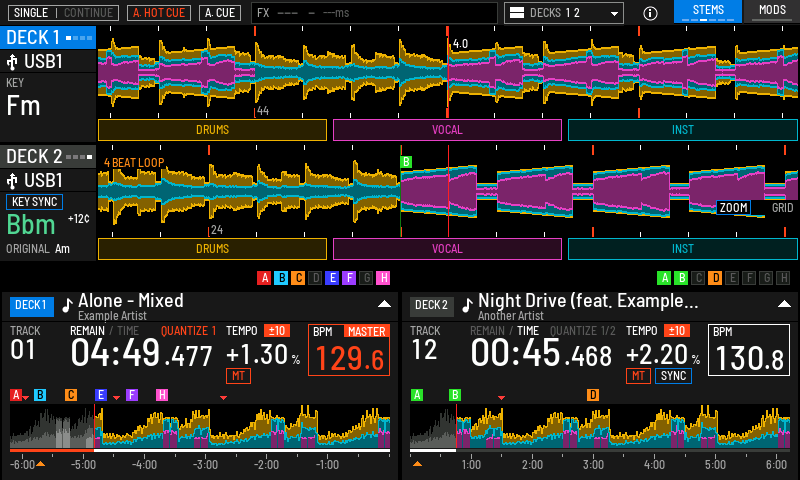Toggle VOCAL stem on Deck 1
The width and height of the screenshot is (800, 480).
[447, 130]
